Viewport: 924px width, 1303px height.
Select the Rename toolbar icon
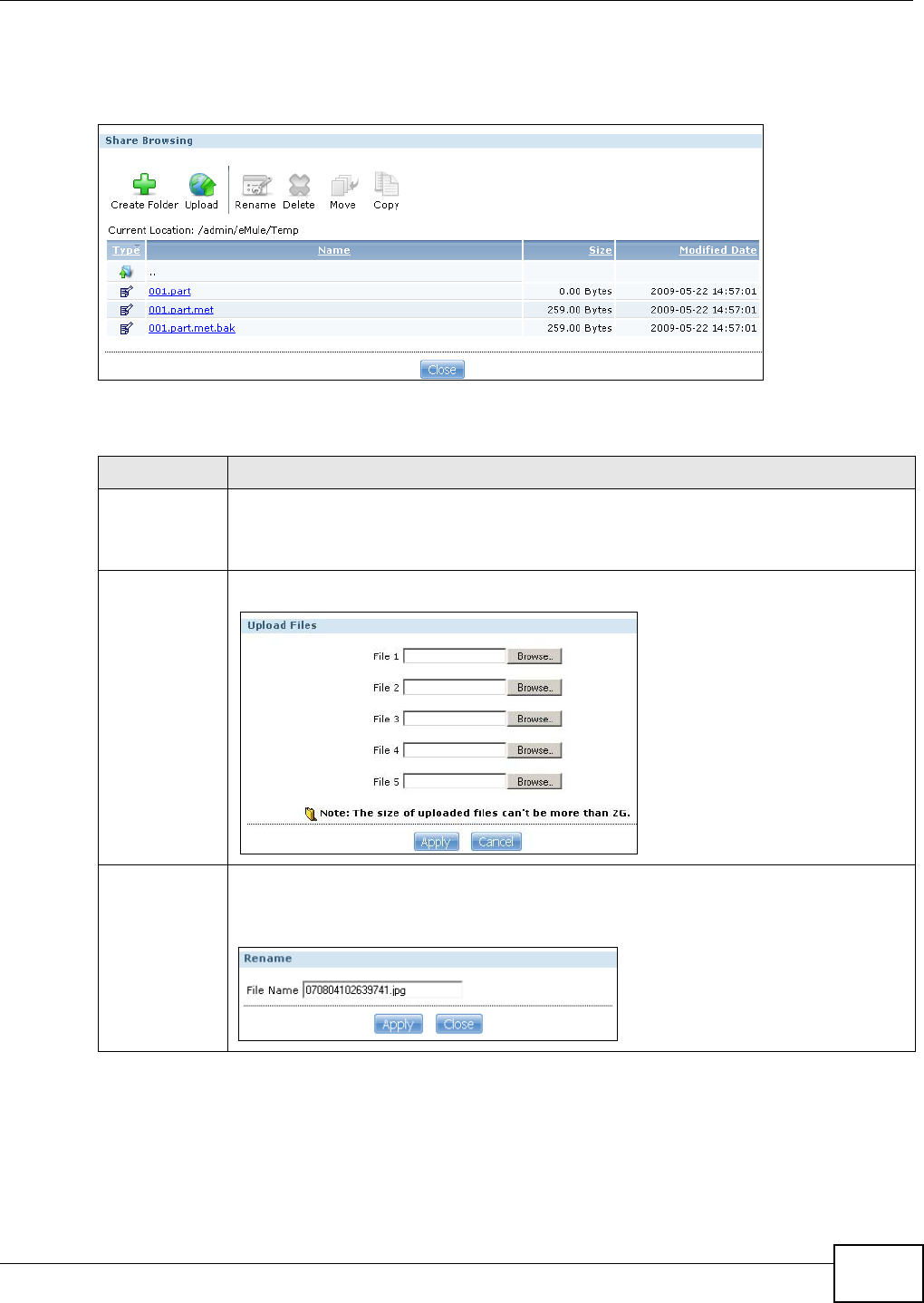256,185
